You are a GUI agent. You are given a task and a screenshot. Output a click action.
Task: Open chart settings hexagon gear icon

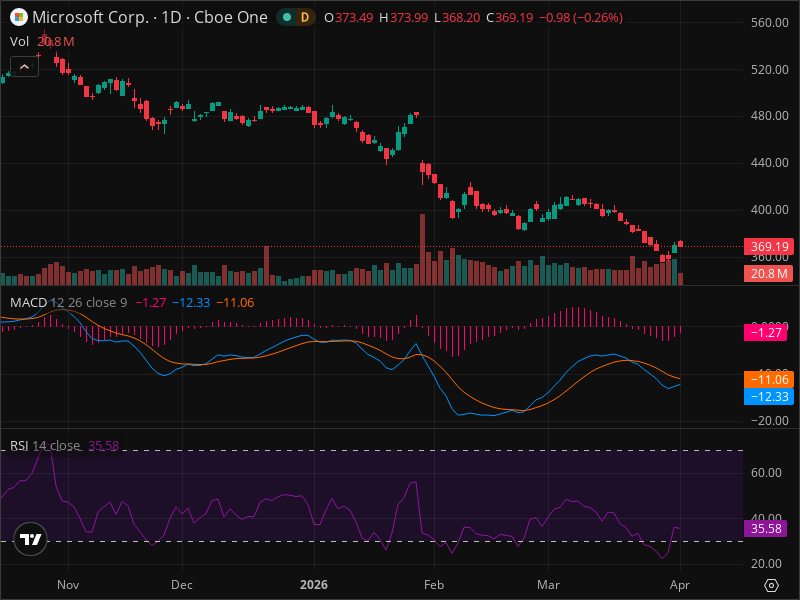pos(771,585)
